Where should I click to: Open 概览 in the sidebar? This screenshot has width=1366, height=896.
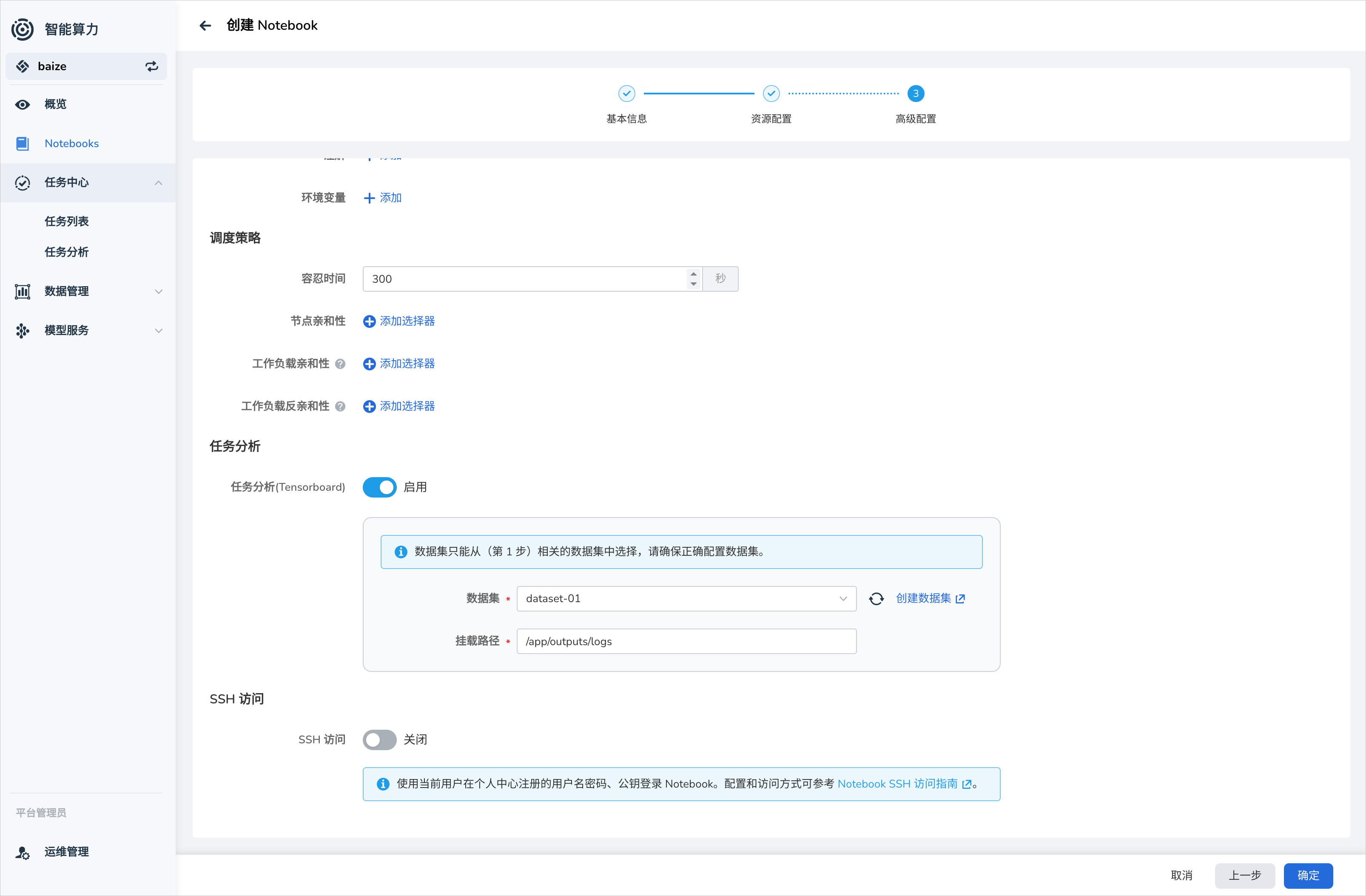88,105
